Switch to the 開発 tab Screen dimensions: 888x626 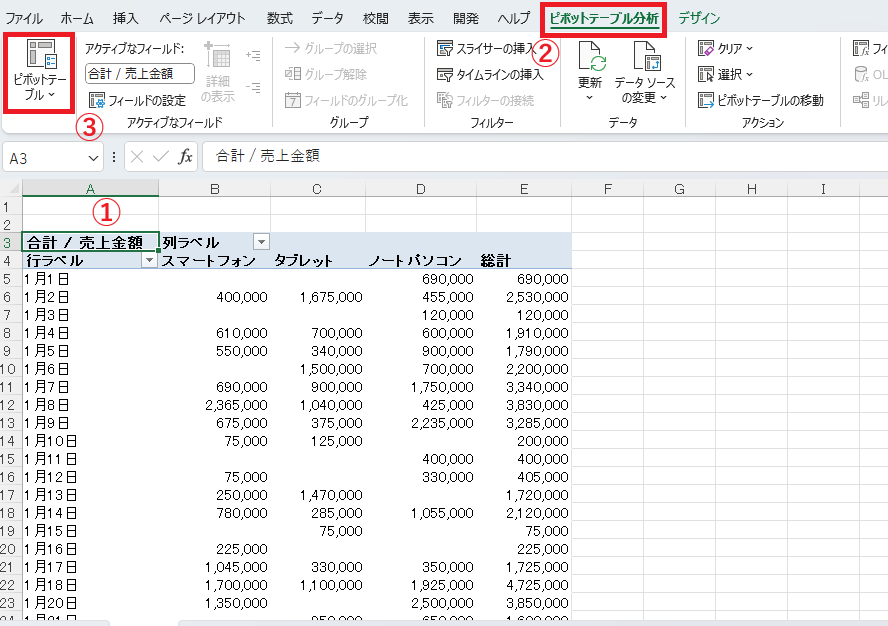point(466,19)
